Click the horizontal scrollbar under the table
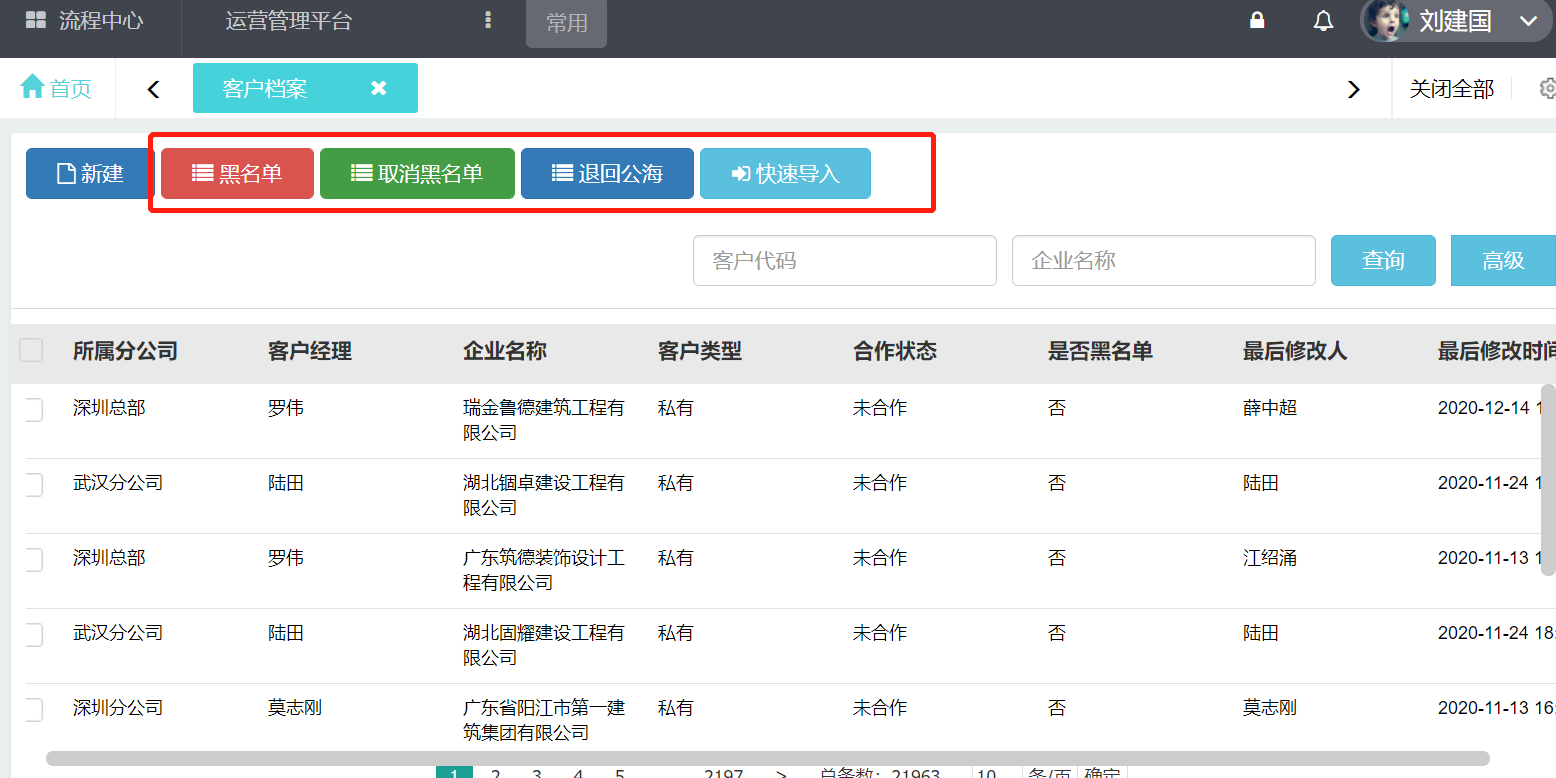1556x778 pixels. (767, 758)
